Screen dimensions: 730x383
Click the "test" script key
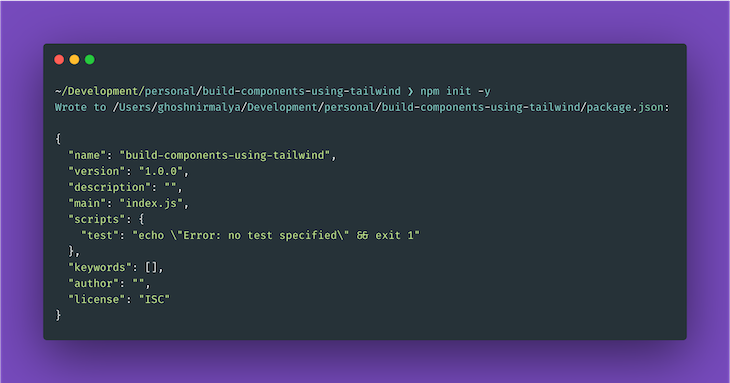pos(100,235)
